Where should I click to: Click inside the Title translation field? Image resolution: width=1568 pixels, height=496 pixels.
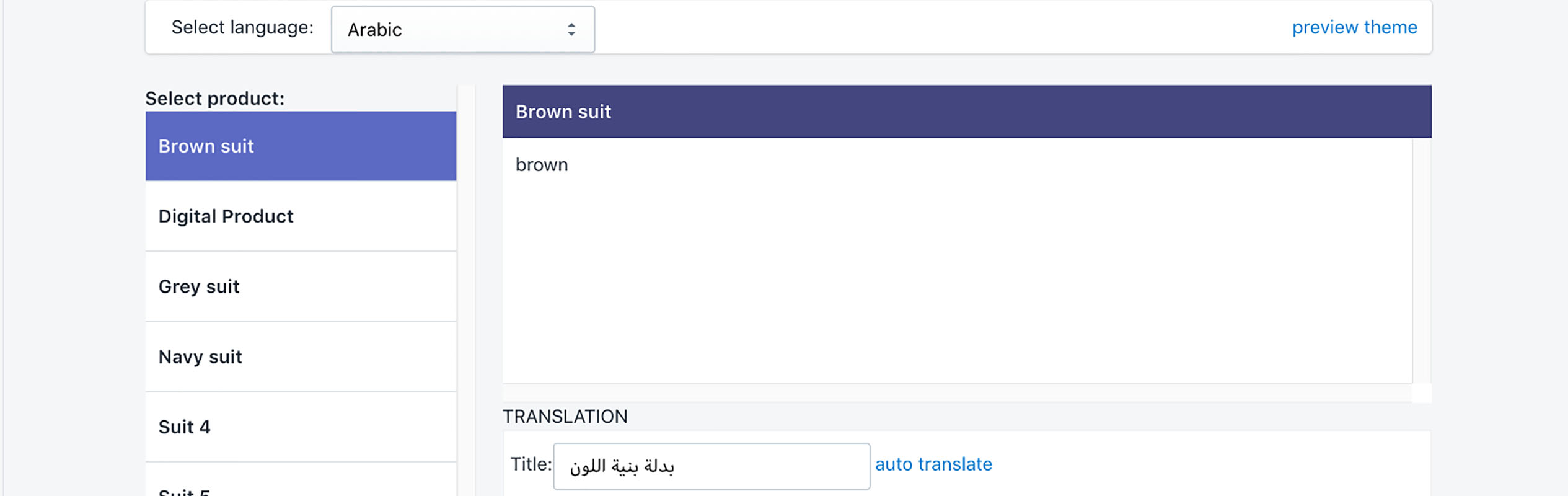point(711,466)
